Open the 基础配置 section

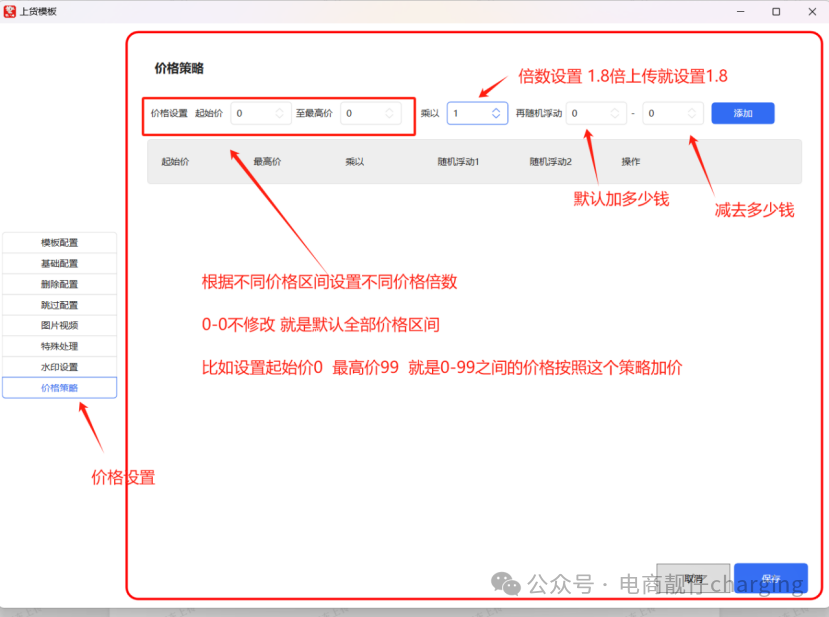pos(58,263)
